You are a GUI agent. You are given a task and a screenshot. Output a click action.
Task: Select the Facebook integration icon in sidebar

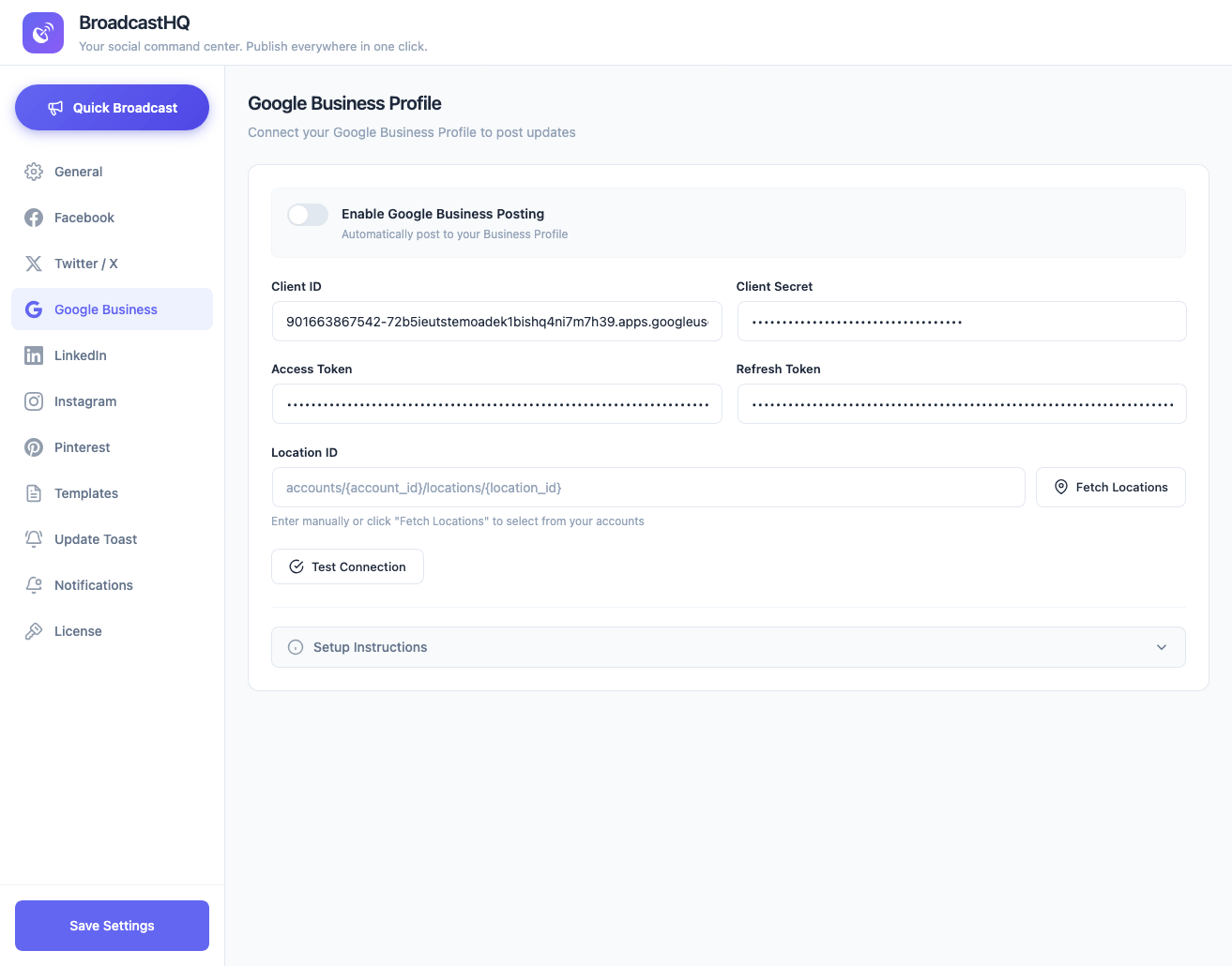point(33,218)
